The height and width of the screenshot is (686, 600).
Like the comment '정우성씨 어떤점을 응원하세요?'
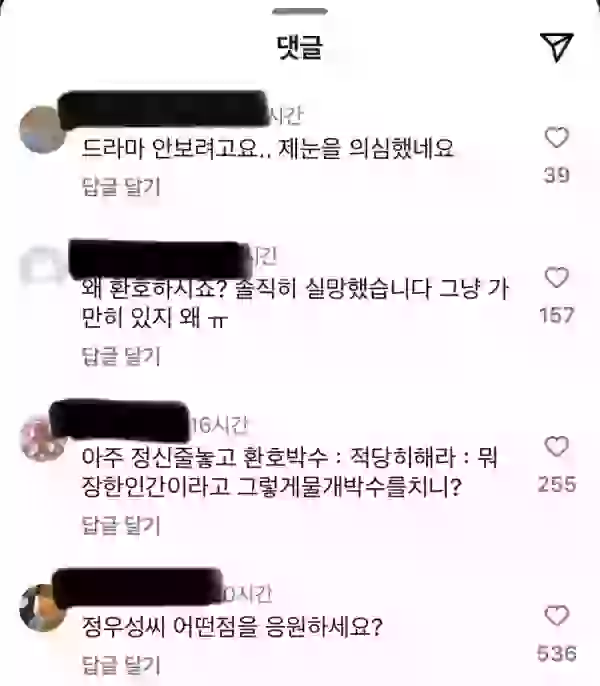point(556,616)
